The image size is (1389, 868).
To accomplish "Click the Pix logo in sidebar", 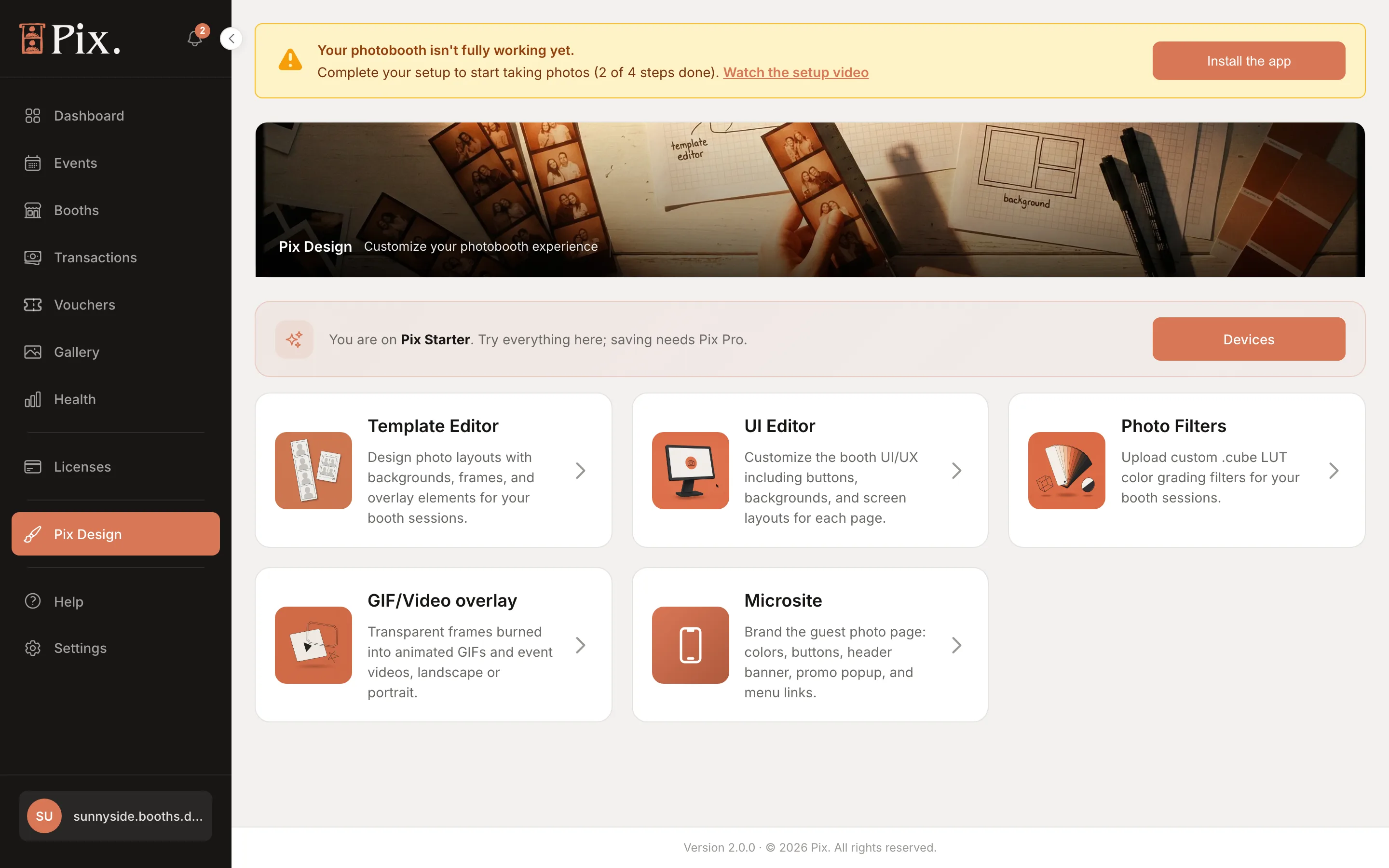I will tap(70, 39).
